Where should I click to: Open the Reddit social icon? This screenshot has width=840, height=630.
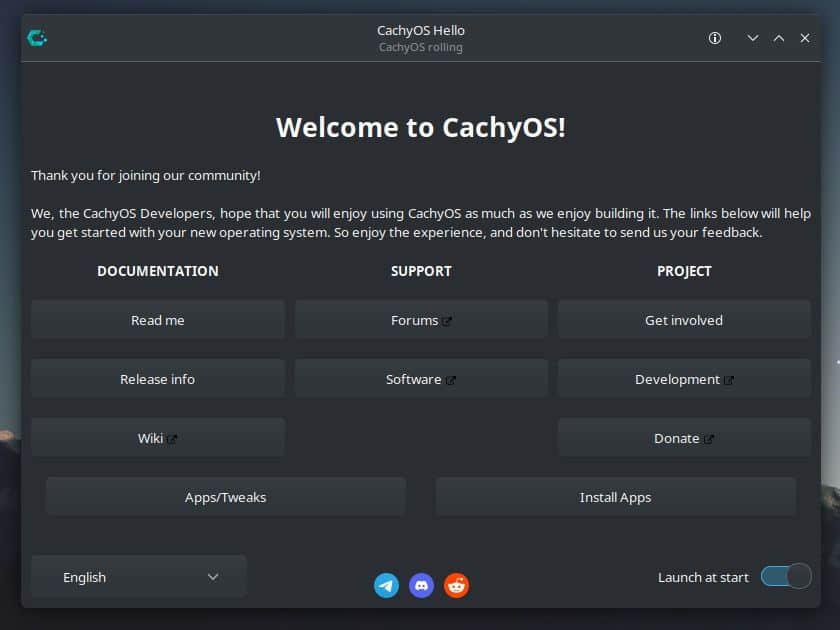(456, 586)
